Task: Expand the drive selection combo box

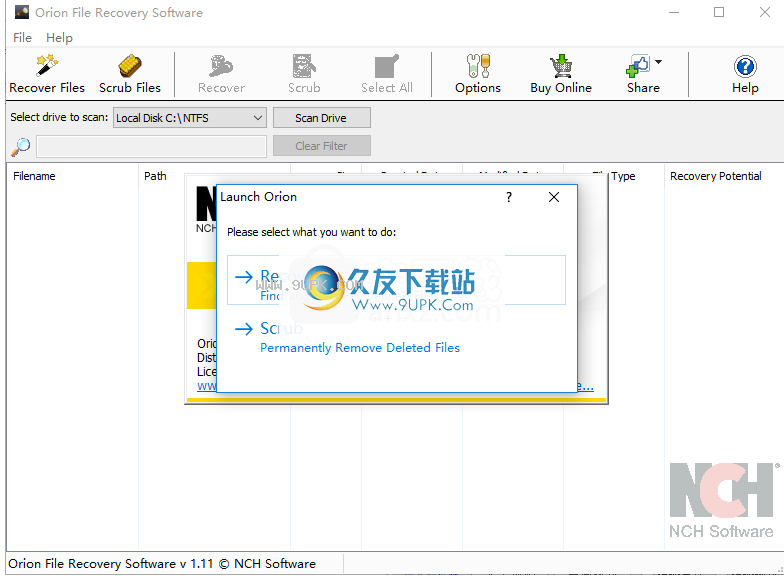Action: point(190,118)
